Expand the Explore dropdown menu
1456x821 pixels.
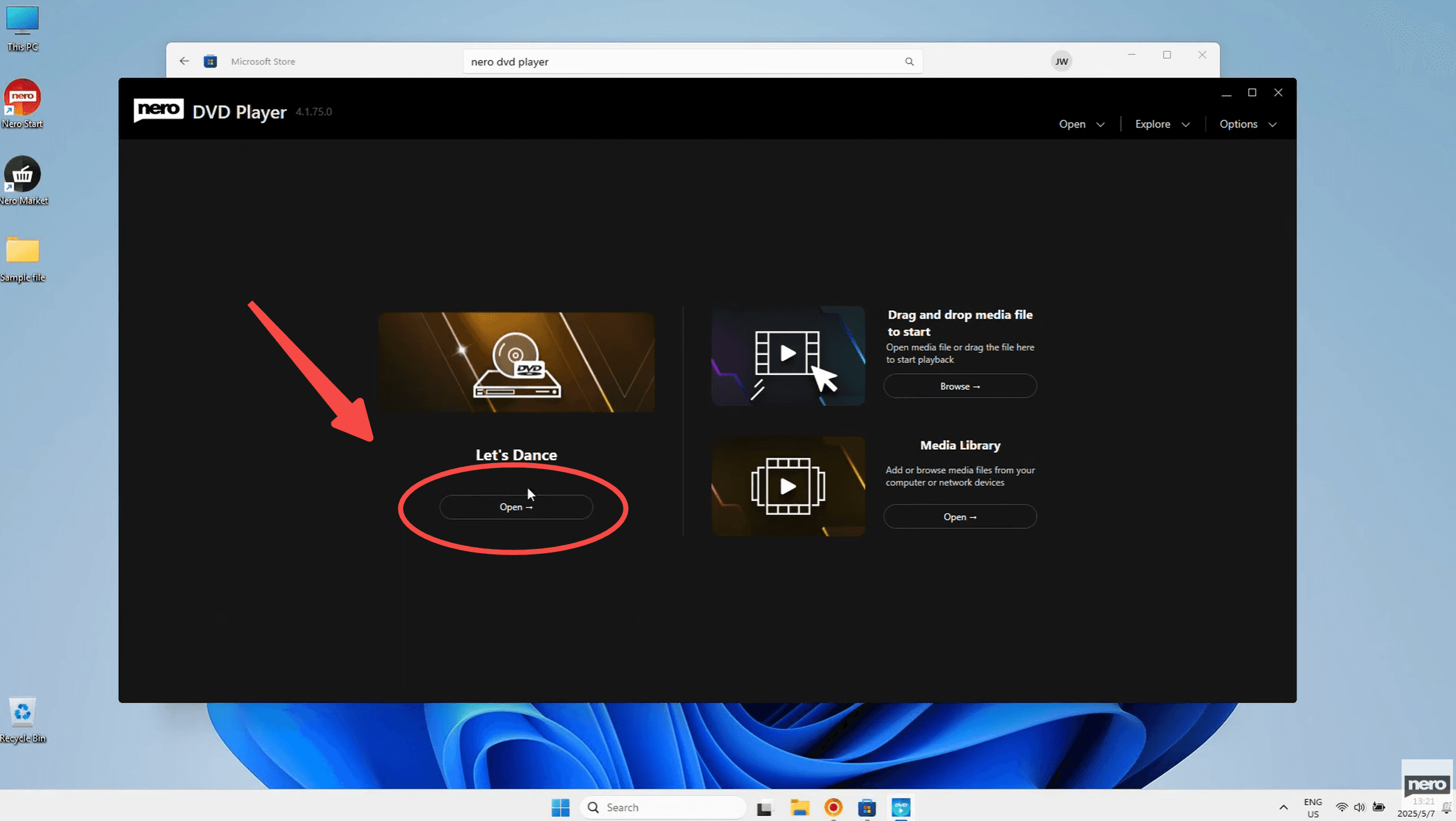coord(1162,124)
